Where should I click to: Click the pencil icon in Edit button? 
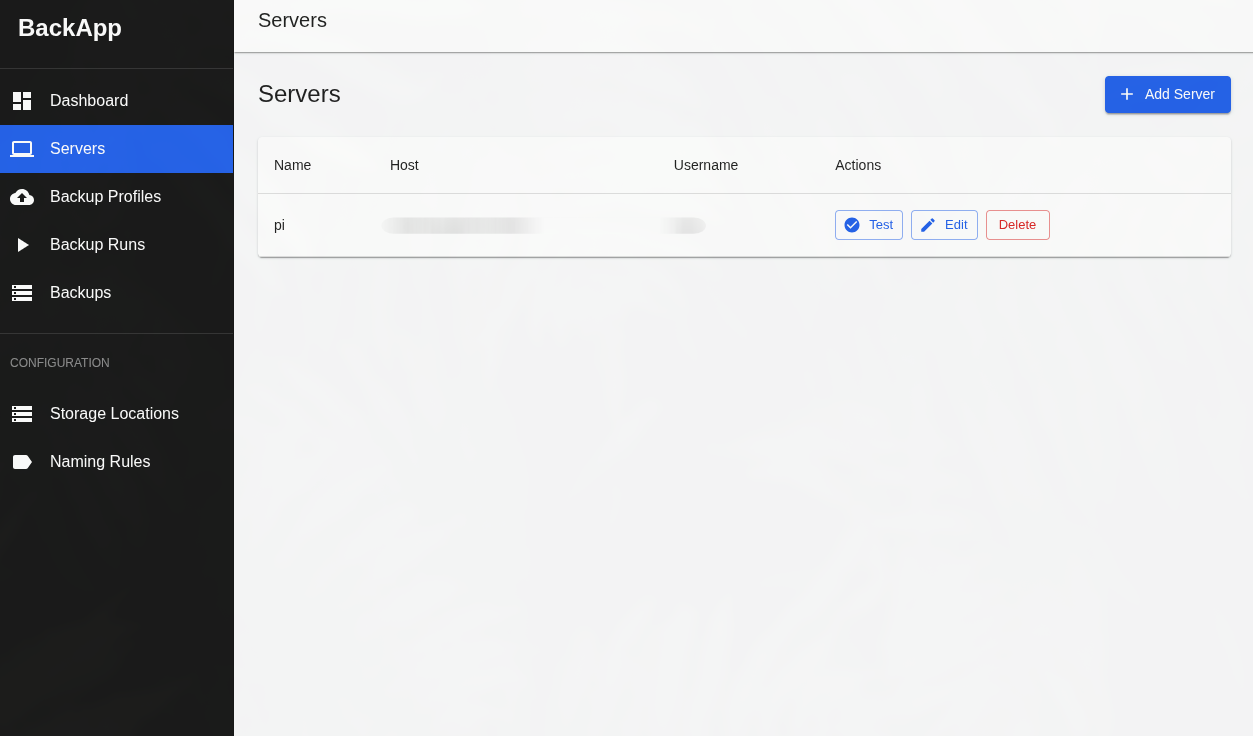tap(928, 225)
